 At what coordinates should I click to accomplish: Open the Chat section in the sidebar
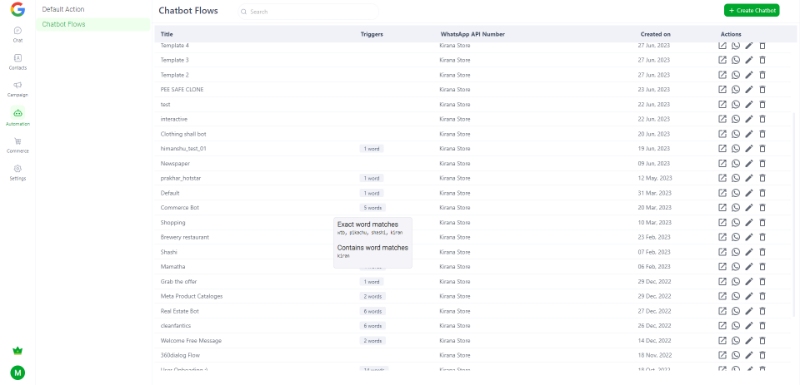(x=17, y=34)
